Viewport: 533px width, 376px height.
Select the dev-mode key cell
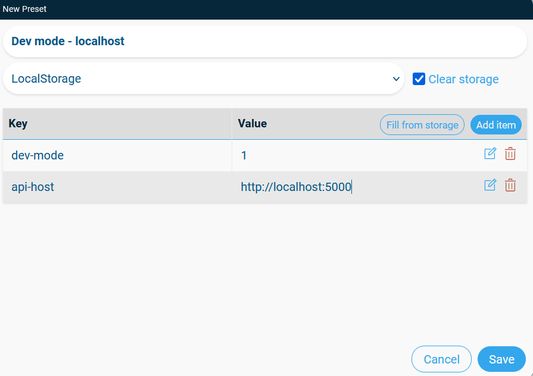tap(117, 155)
